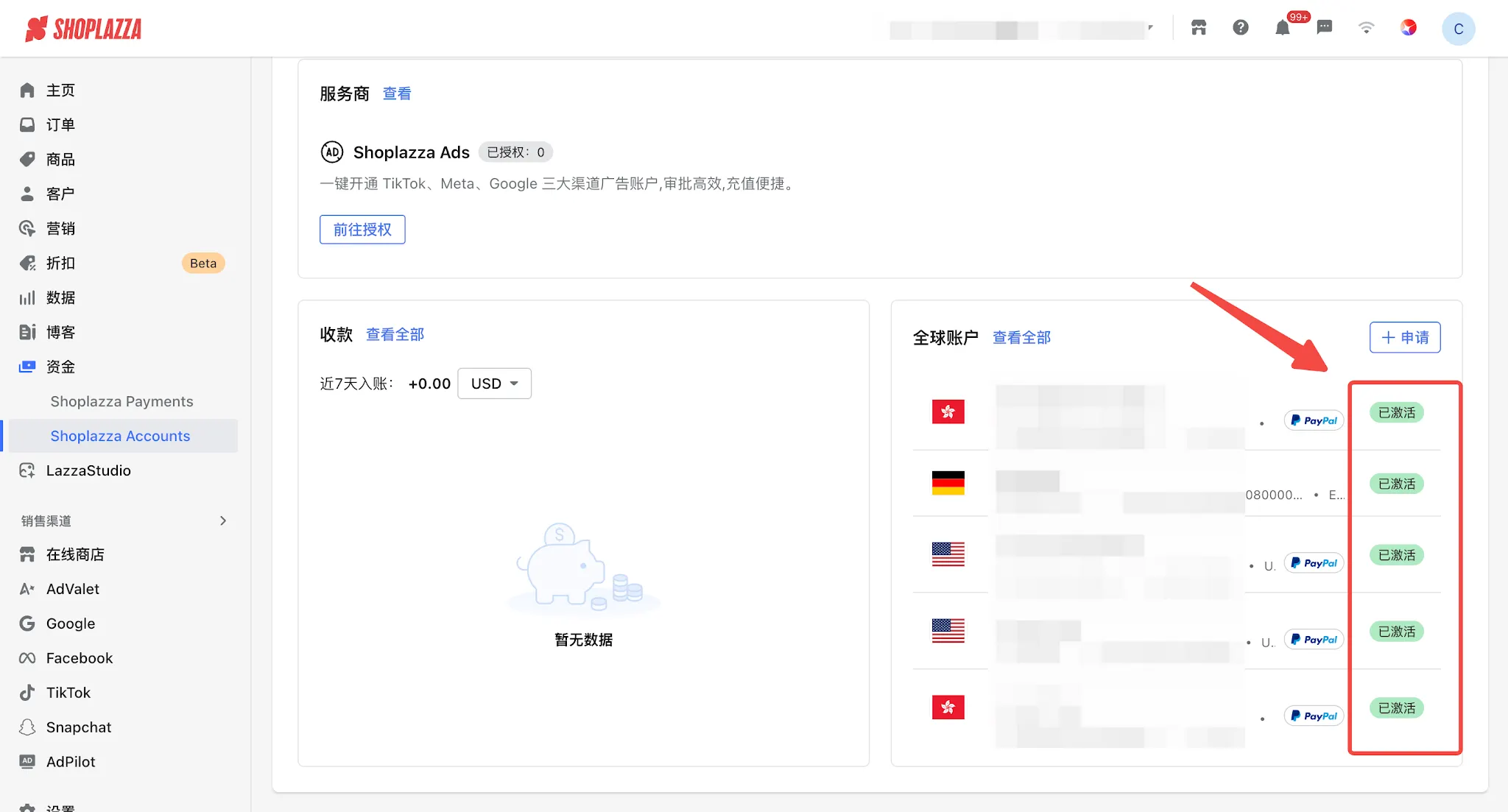This screenshot has width=1508, height=812.
Task: Click the online store icon beside 在线商店
Action: pos(27,554)
